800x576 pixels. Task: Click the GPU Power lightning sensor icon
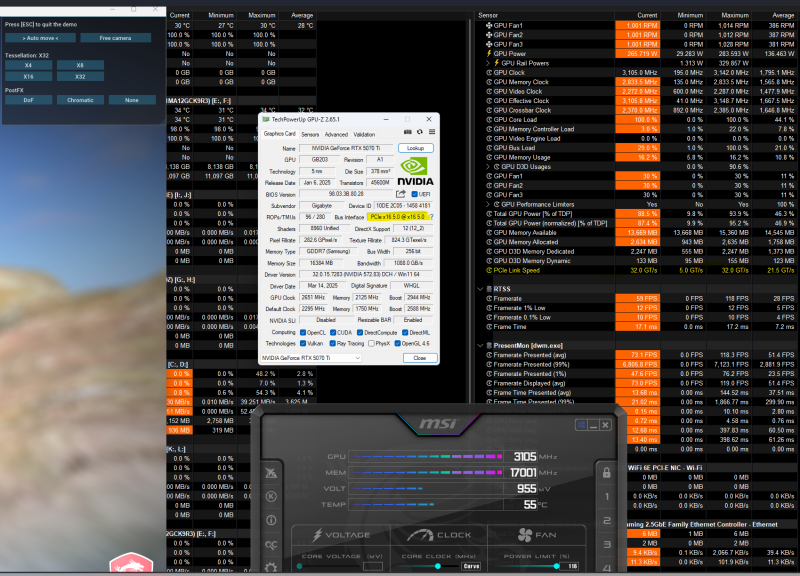pyautogui.click(x=489, y=54)
